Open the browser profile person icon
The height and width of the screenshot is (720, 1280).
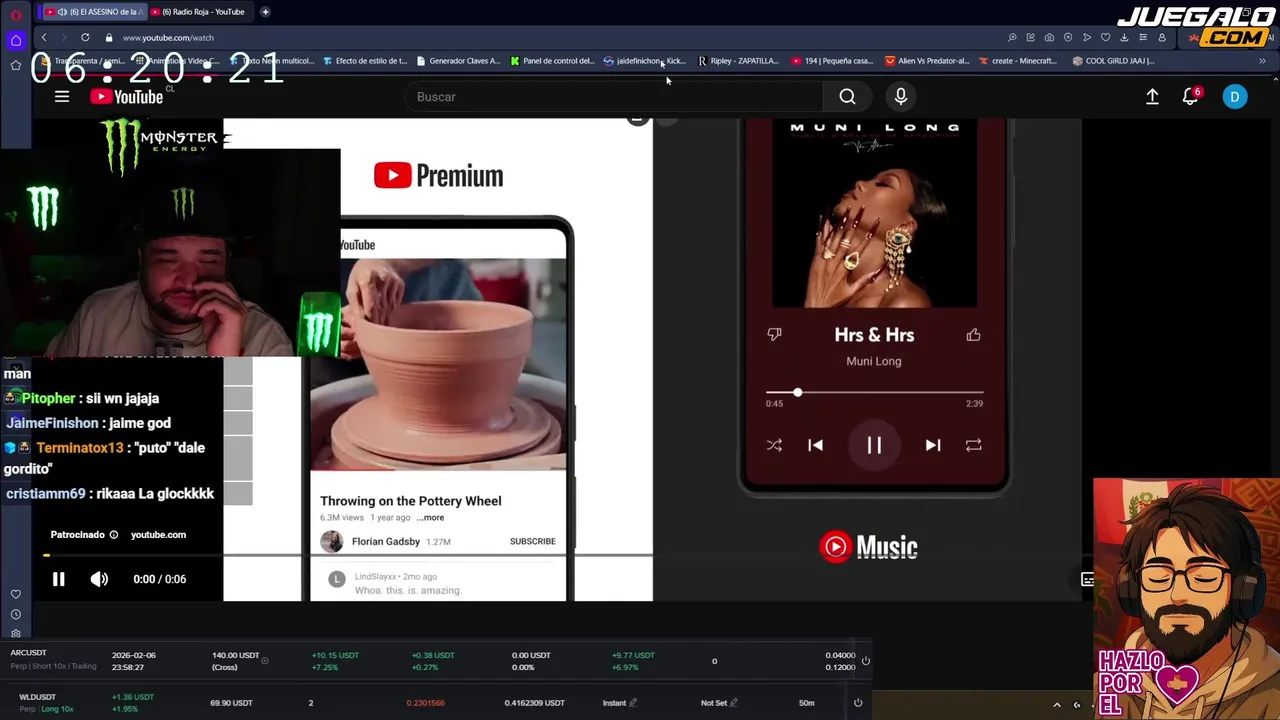[x=1162, y=37]
